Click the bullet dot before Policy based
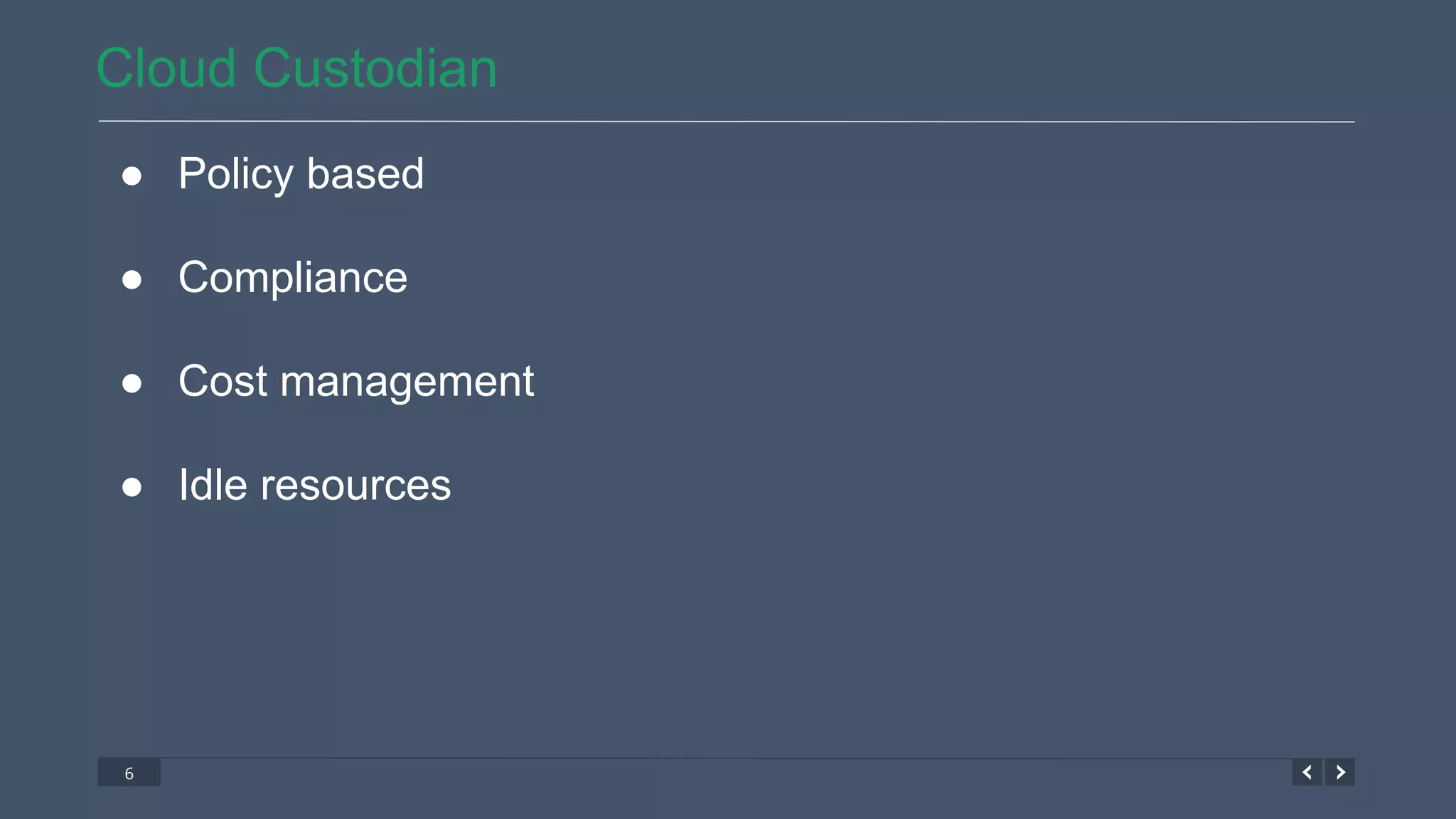This screenshot has width=1456, height=819. (x=132, y=176)
